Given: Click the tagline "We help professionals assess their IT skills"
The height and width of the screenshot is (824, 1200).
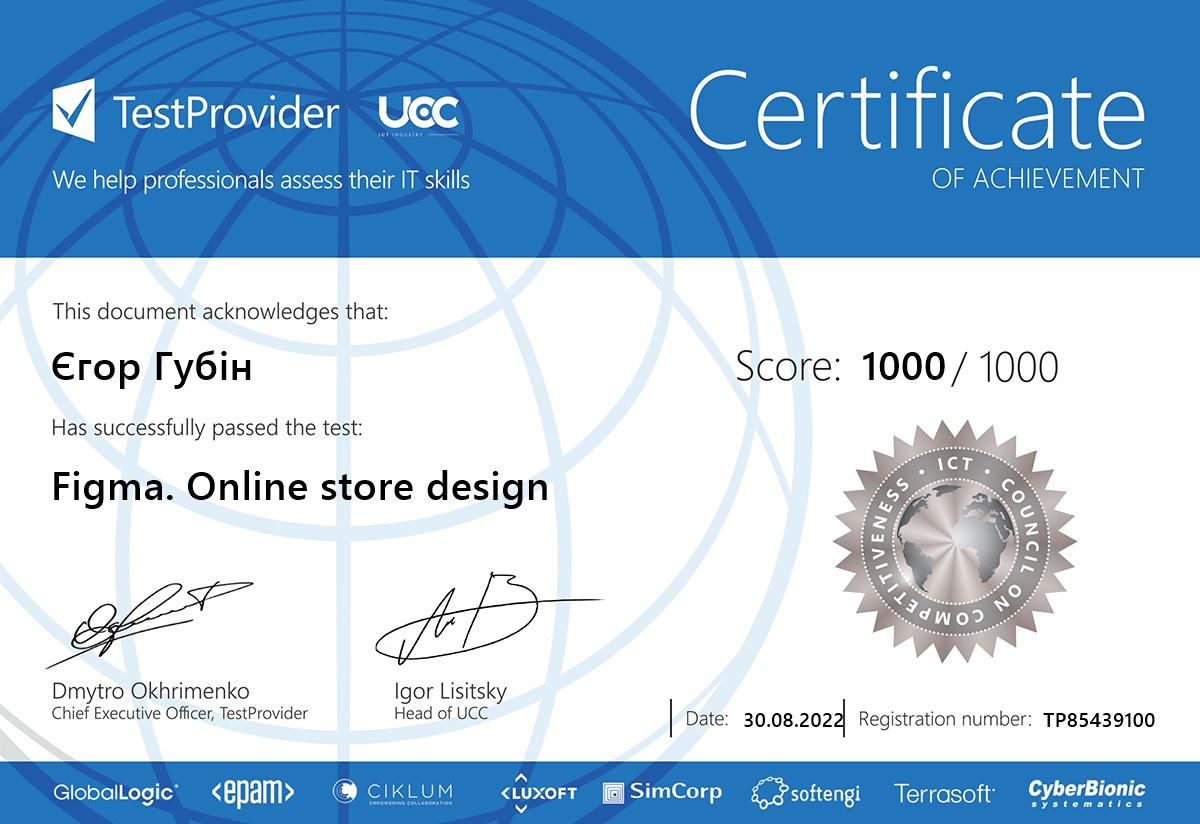Looking at the screenshot, I should click(x=261, y=181).
